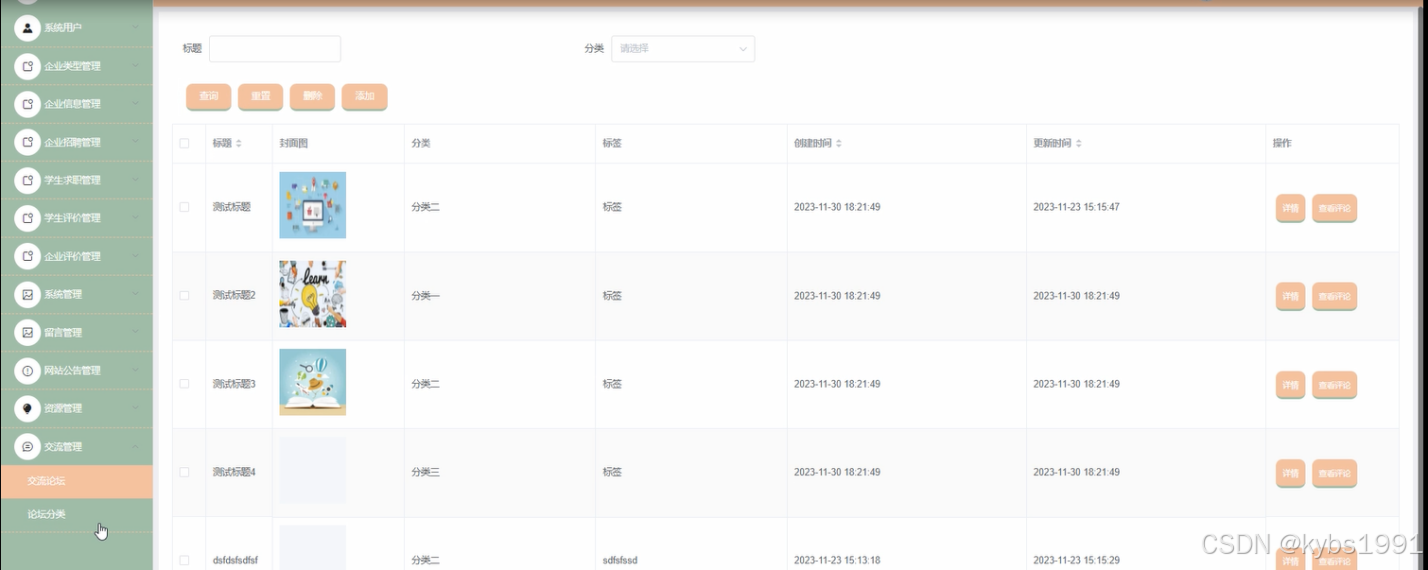Open the 分类 请选择 dropdown

(683, 49)
